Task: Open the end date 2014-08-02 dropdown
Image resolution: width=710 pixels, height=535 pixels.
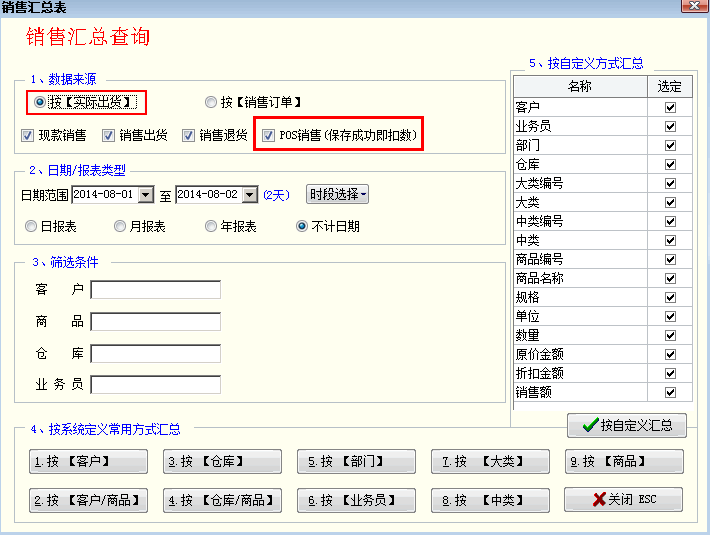Action: point(250,195)
